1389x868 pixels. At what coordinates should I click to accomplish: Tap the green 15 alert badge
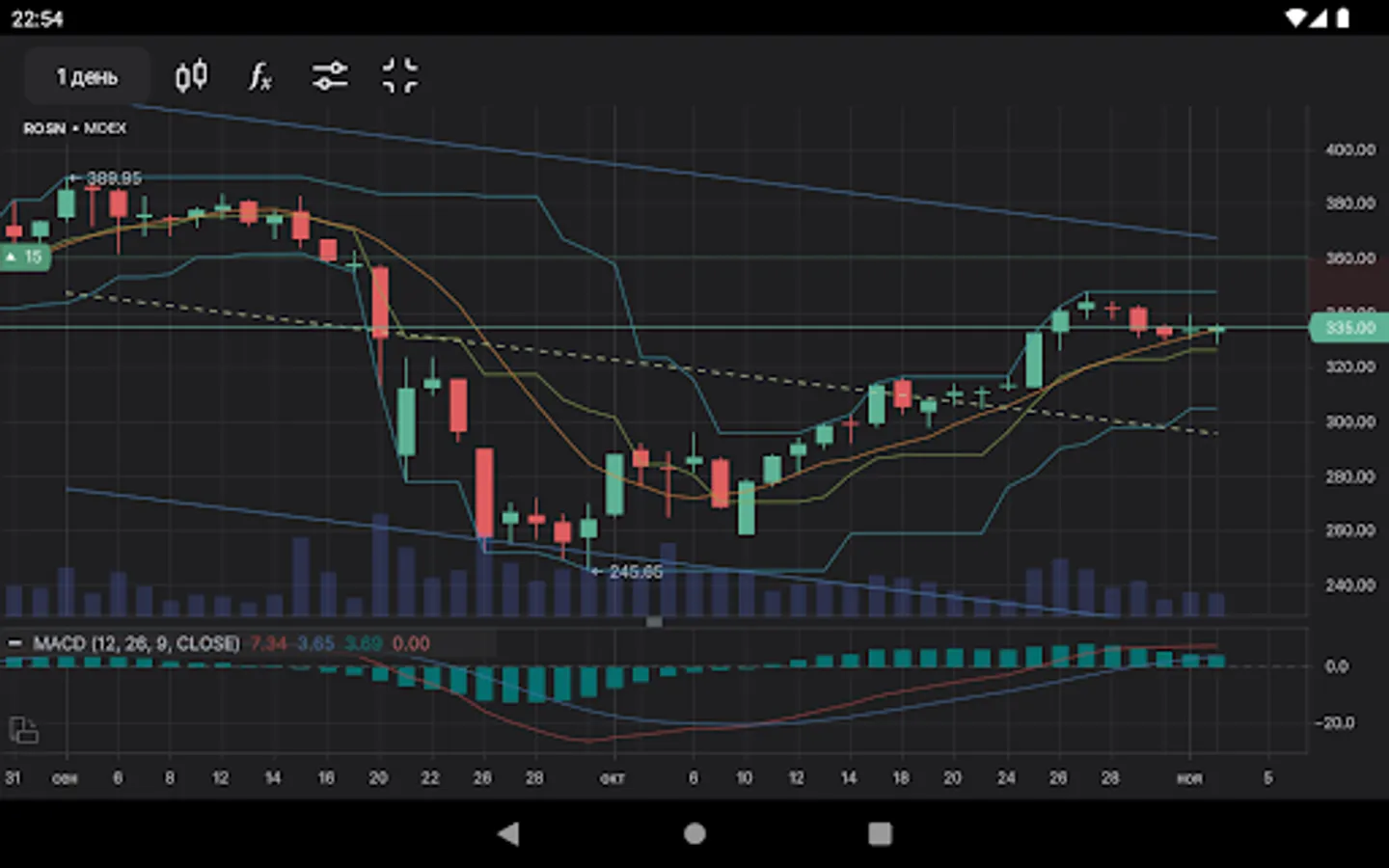(x=24, y=257)
